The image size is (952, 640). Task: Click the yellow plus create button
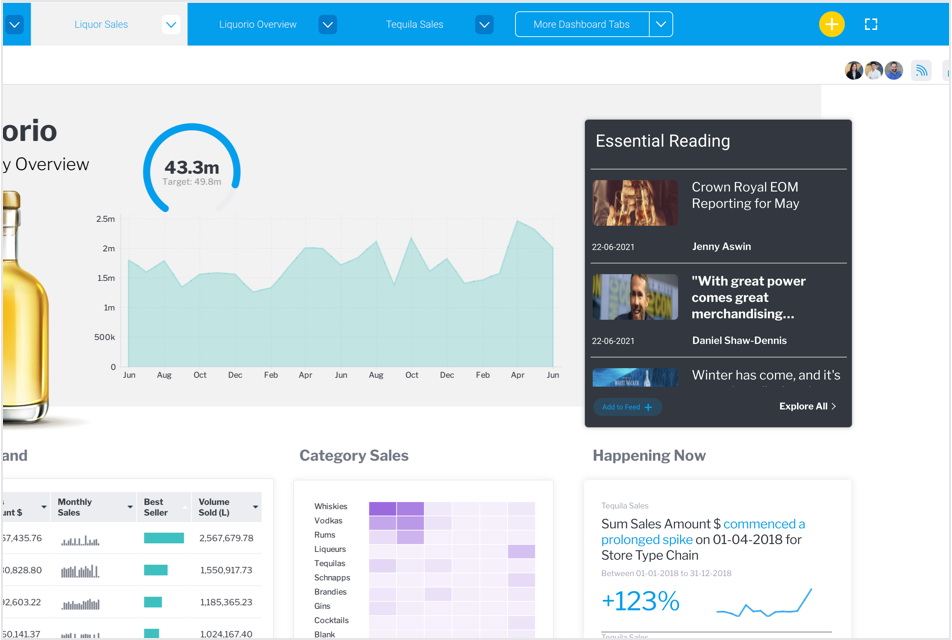(831, 24)
